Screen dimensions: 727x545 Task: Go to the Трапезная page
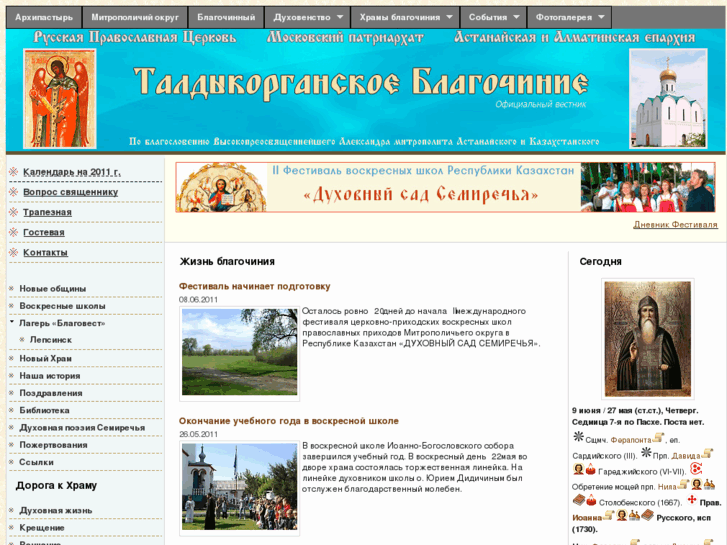pos(47,212)
